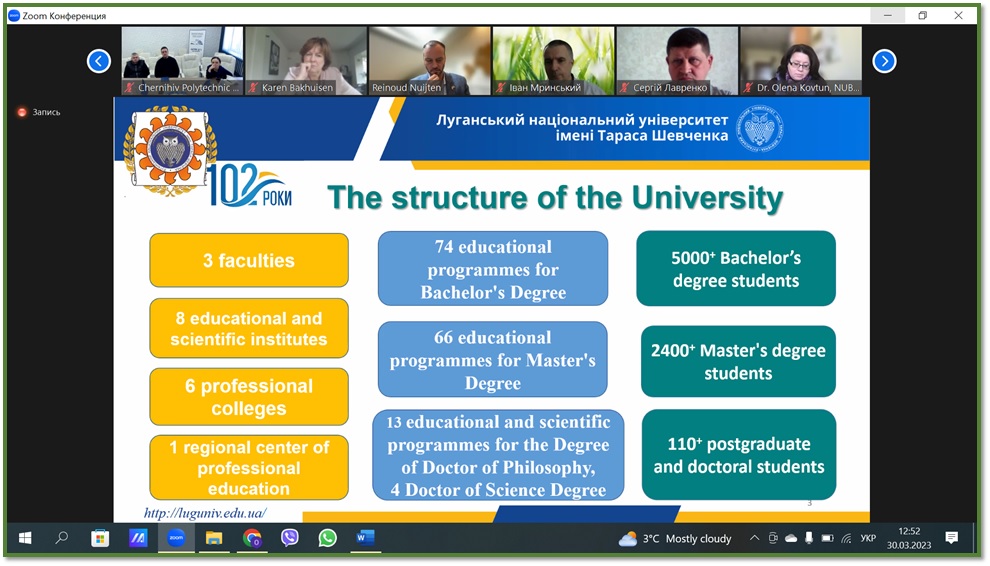Image resolution: width=990 pixels, height=566 pixels.
Task: Click '5000+ Bachelor's degree students' box
Action: click(x=736, y=268)
